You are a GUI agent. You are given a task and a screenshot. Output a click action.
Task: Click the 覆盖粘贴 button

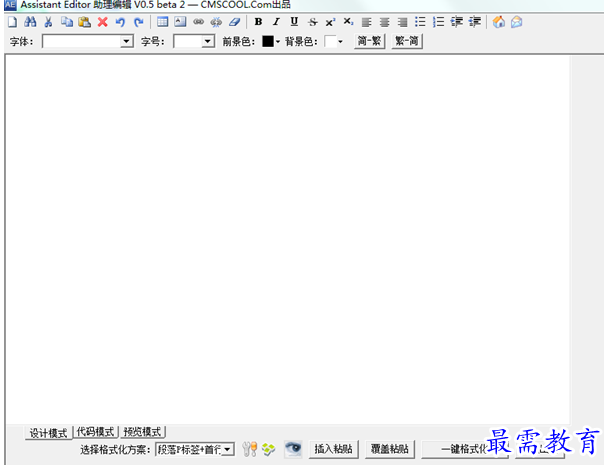(x=390, y=449)
